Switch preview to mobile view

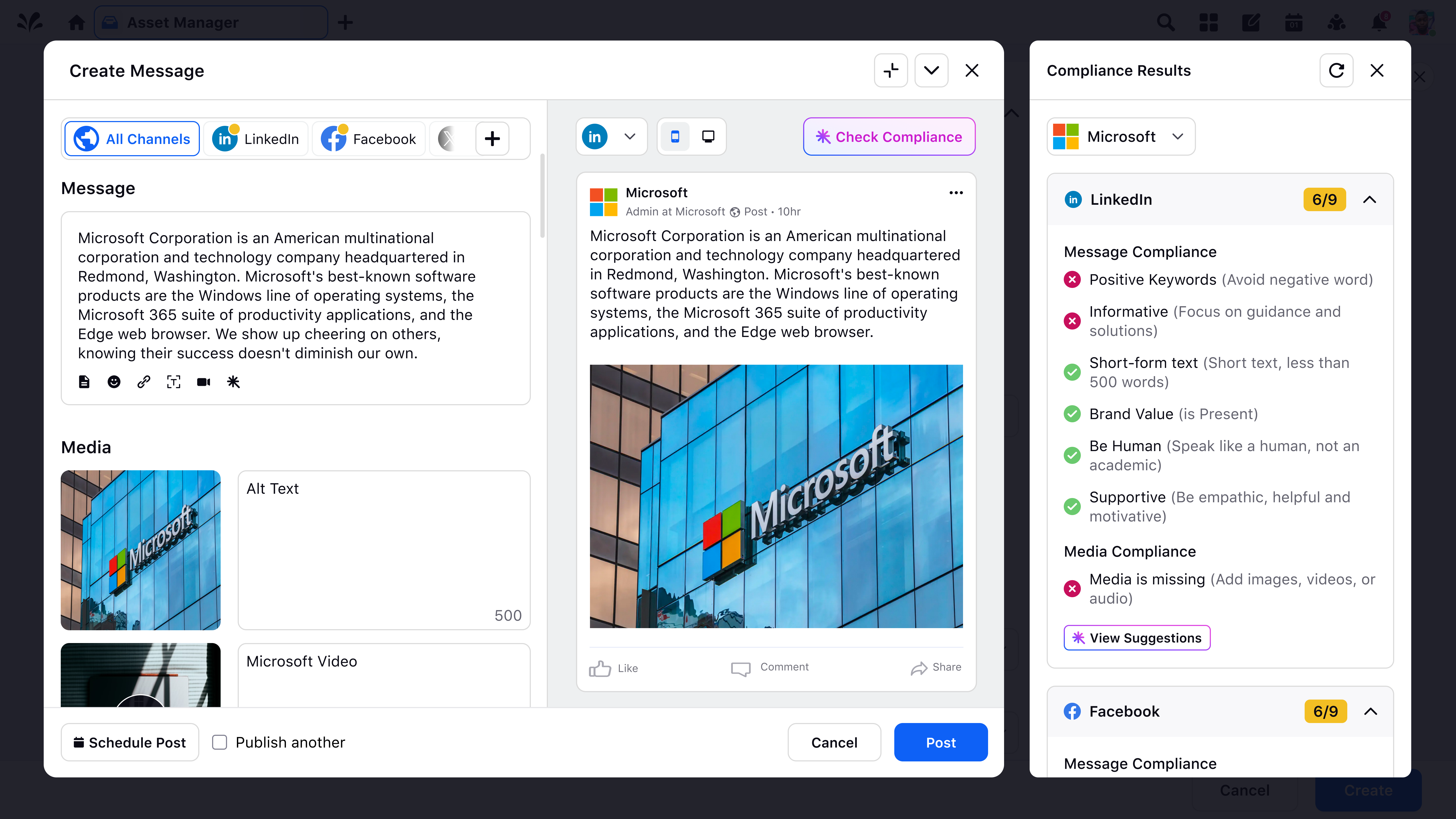(675, 136)
